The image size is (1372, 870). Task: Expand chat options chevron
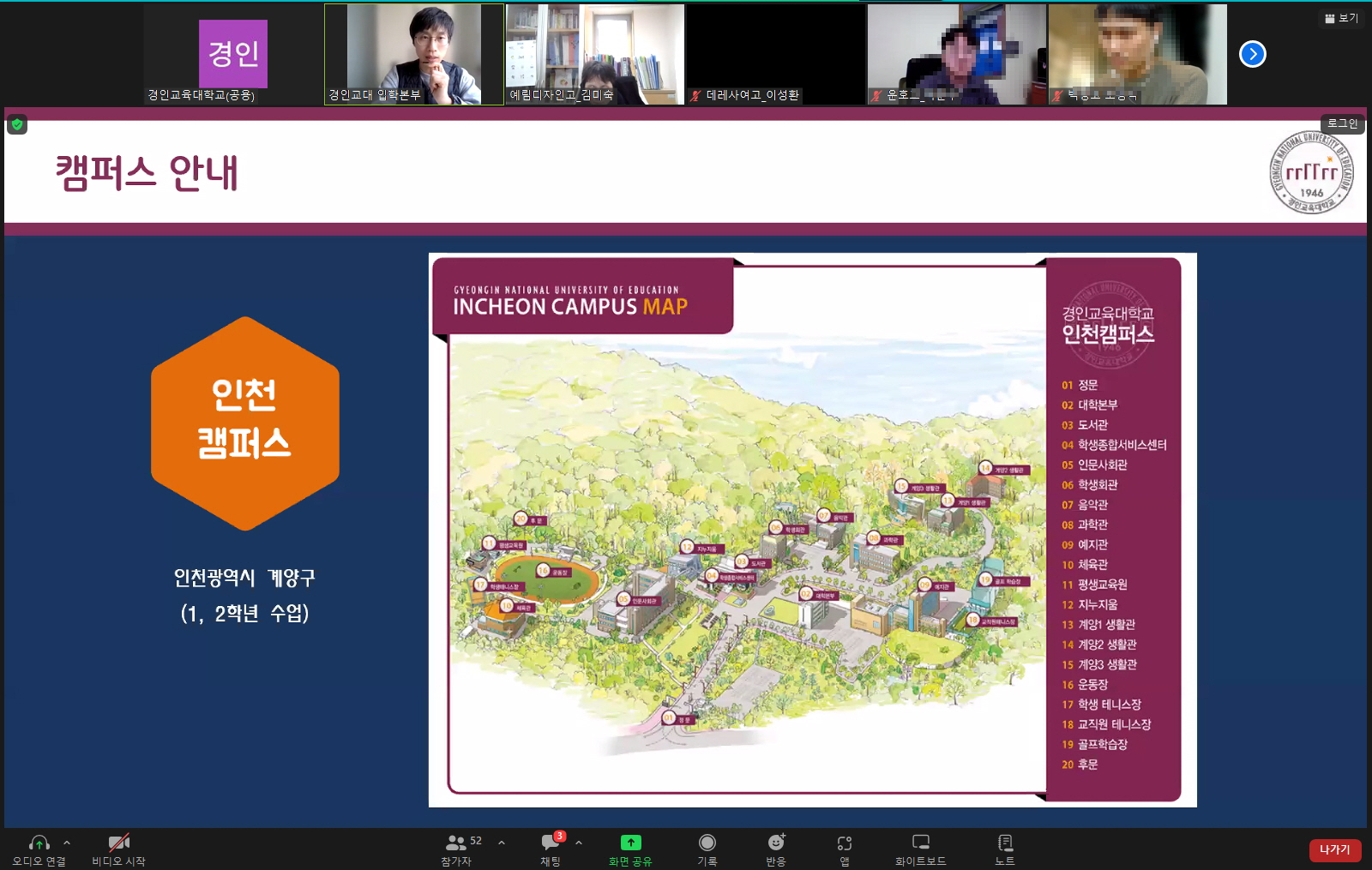(x=579, y=843)
